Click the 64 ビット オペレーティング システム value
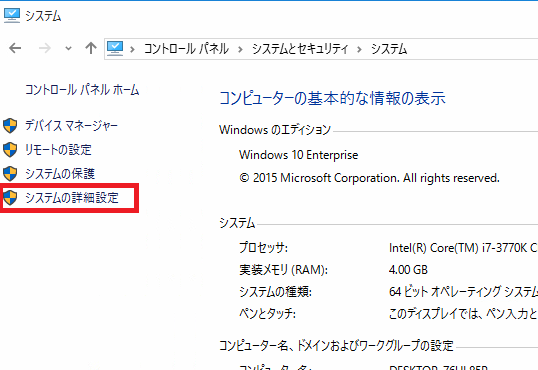538x370 pixels. tap(463, 292)
